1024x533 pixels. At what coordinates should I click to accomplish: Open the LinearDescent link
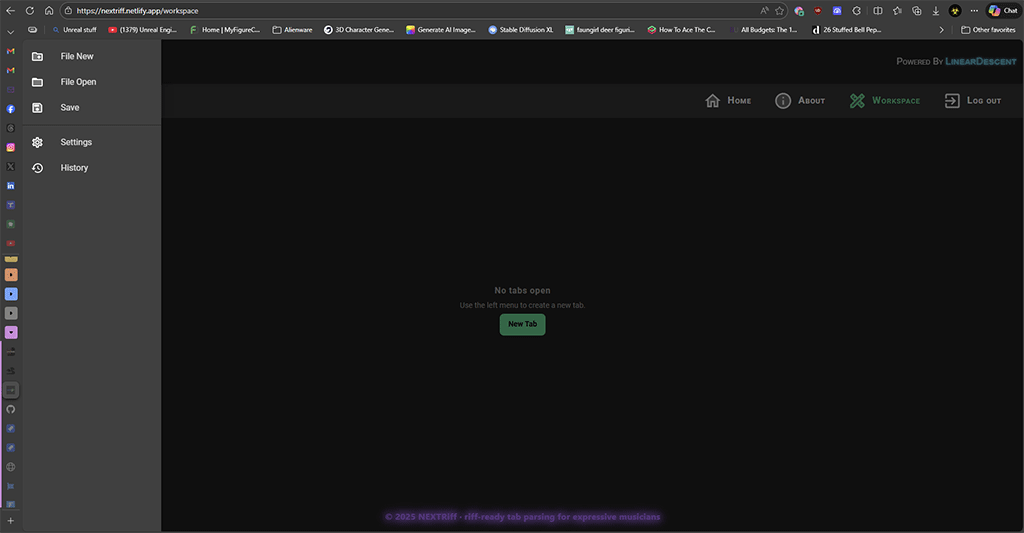tap(980, 62)
